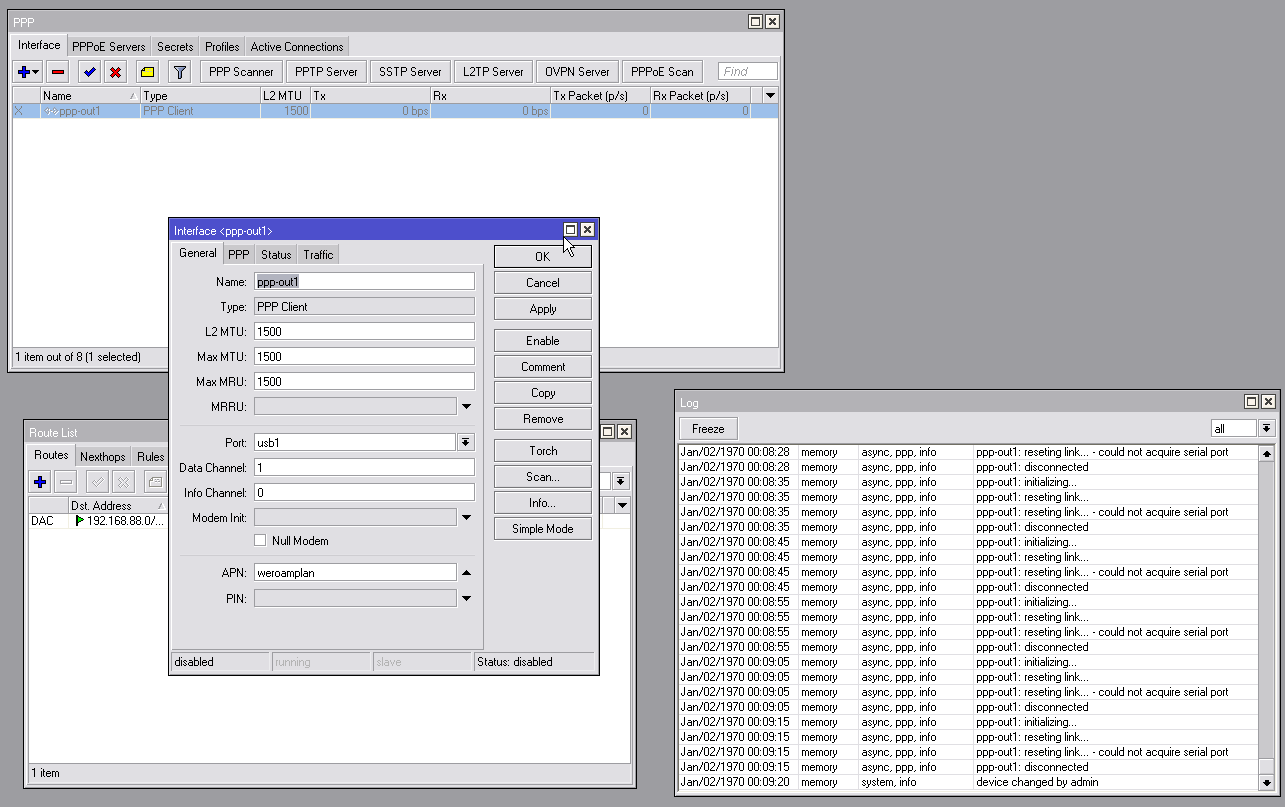Image resolution: width=1285 pixels, height=807 pixels.
Task: Click the blue plus icon in Route List
Action: 40,482
